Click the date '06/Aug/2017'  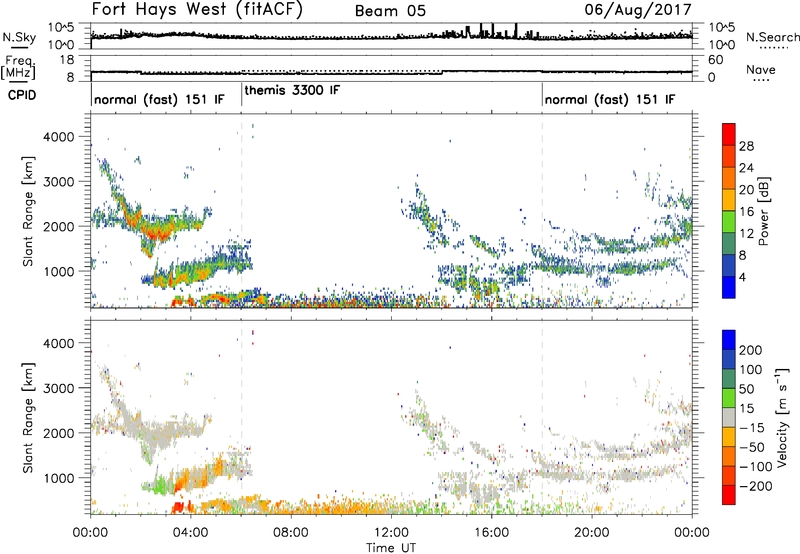click(x=638, y=10)
